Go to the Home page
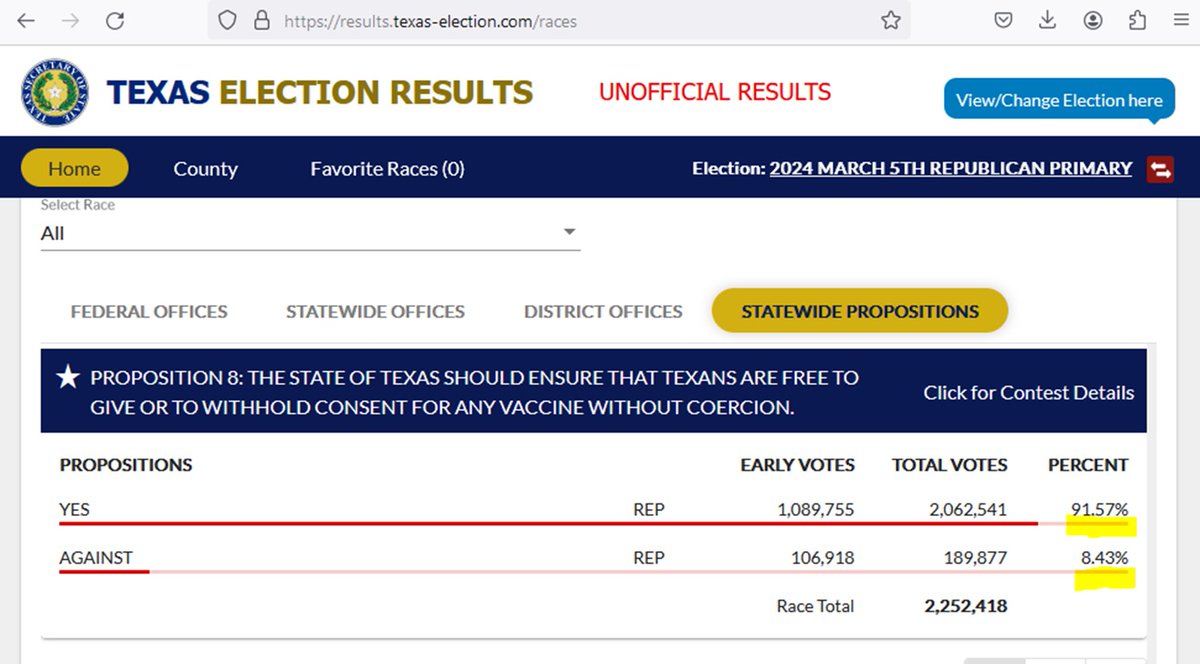 click(75, 168)
